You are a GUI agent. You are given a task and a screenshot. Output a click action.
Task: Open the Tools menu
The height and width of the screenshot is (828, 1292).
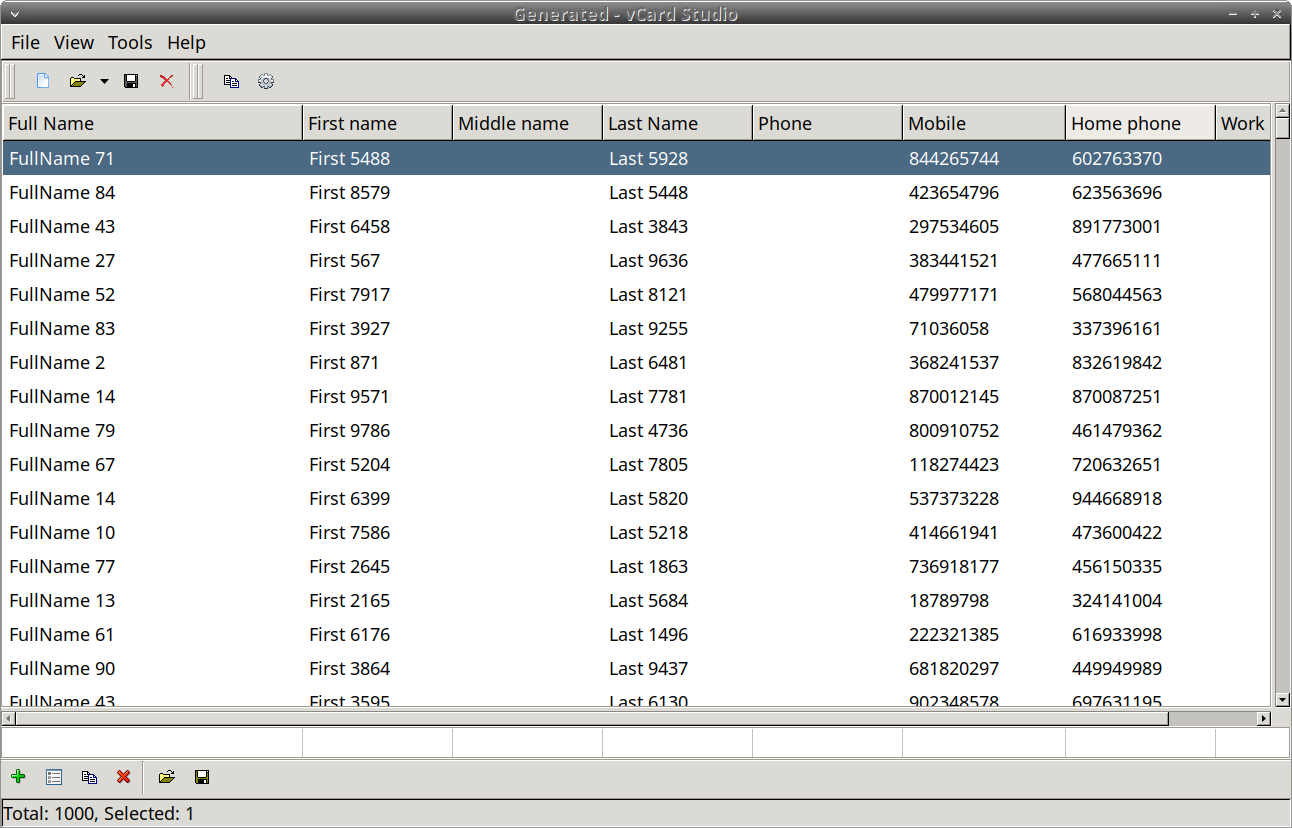130,42
